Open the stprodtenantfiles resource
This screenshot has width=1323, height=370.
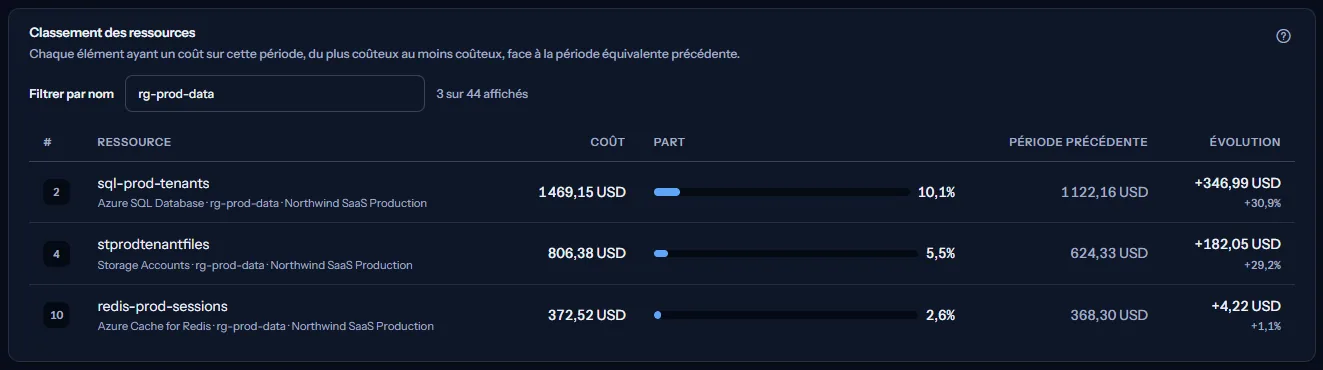point(153,245)
